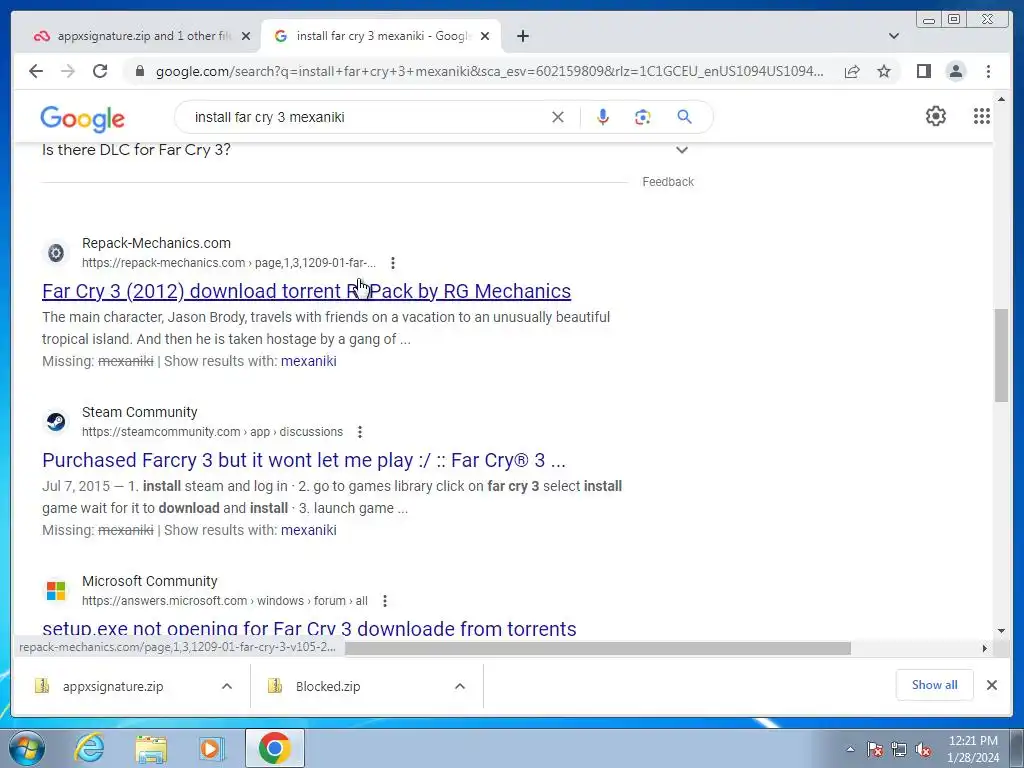The height and width of the screenshot is (768, 1024).
Task: Click the steamcommunity.com URL breadcrumb
Action: [x=212, y=432]
